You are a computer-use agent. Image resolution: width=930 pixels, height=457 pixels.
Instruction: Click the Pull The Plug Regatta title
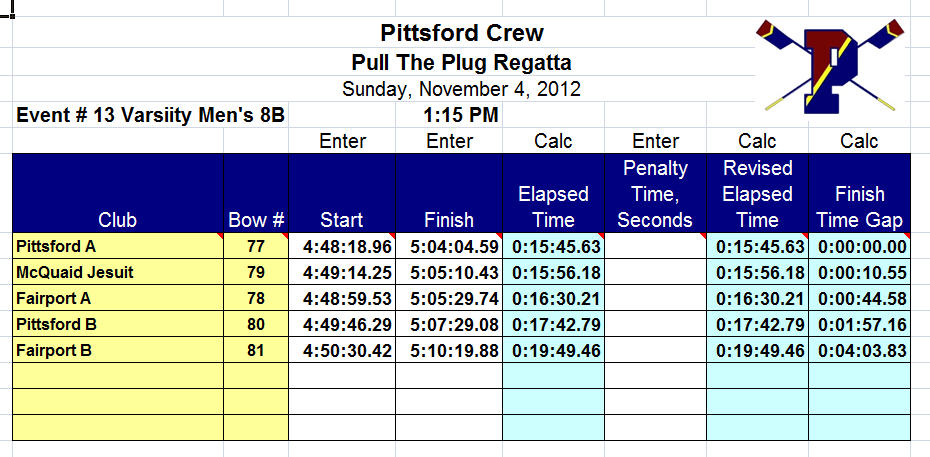click(x=461, y=62)
